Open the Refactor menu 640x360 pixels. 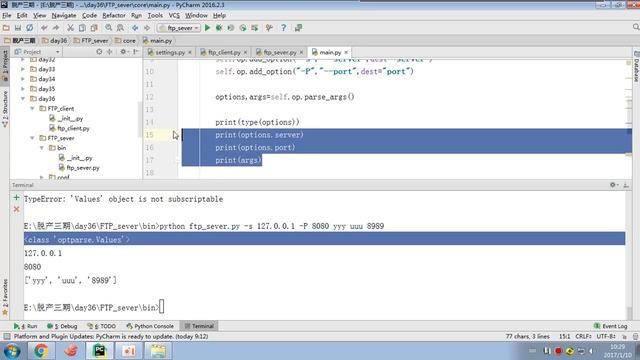(114, 16)
